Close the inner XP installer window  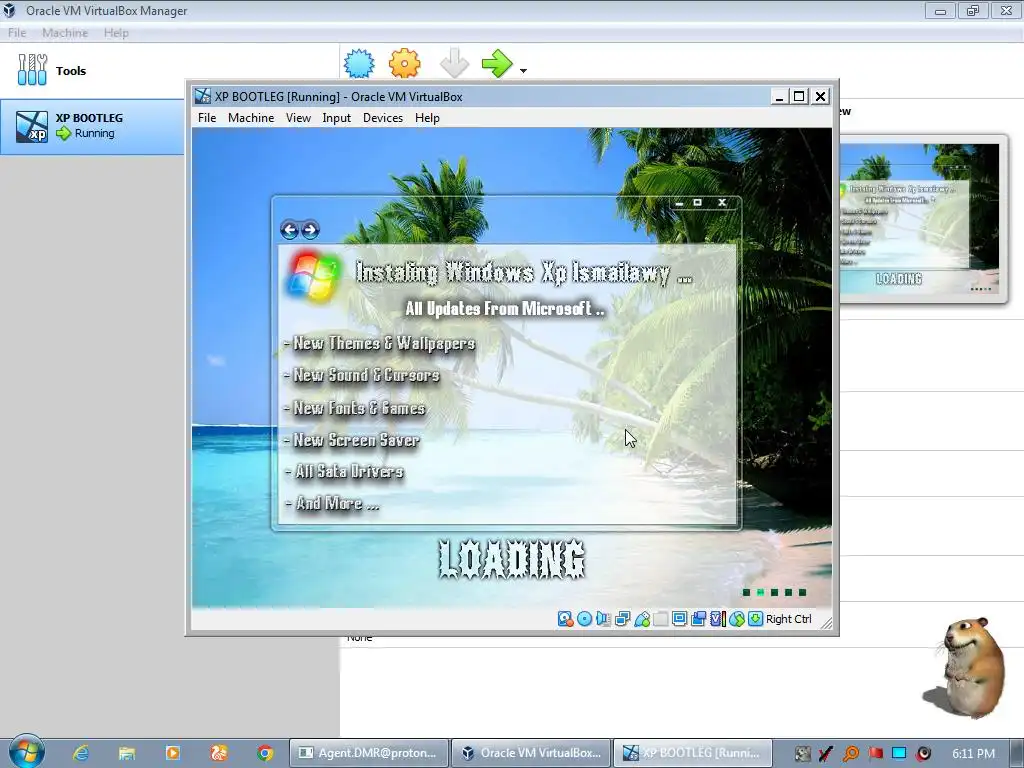click(x=722, y=203)
